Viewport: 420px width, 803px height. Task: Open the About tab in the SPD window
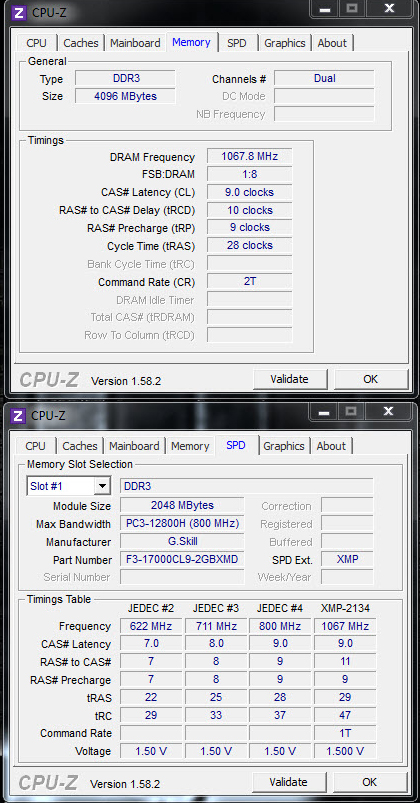point(331,446)
